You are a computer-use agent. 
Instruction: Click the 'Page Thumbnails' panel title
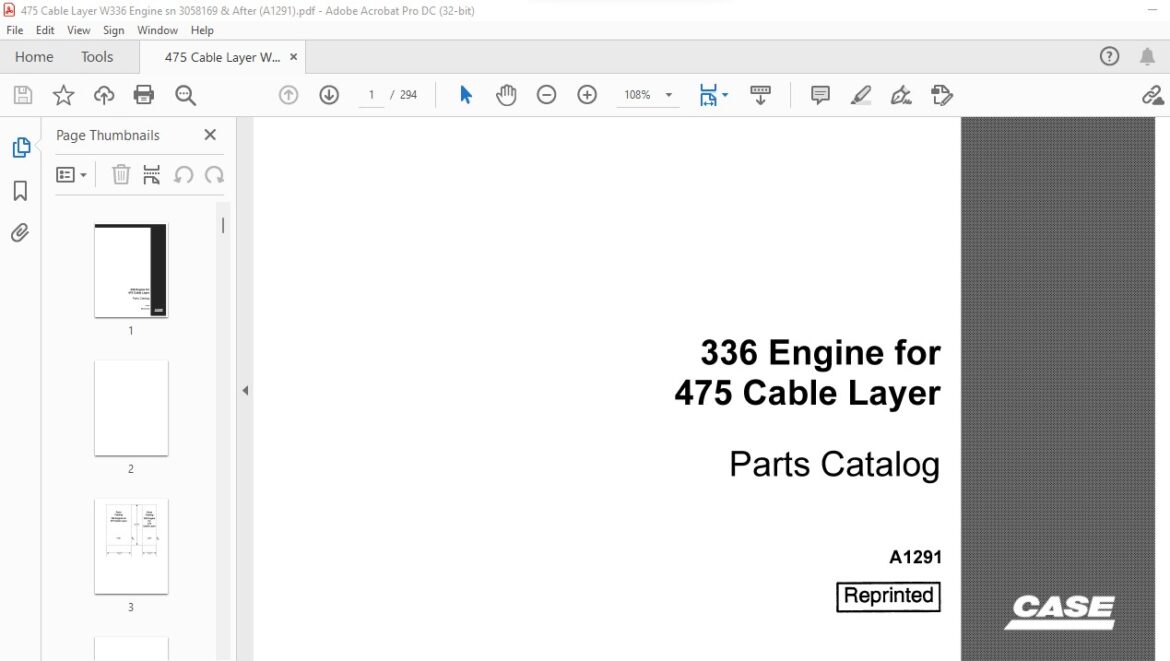tap(108, 135)
